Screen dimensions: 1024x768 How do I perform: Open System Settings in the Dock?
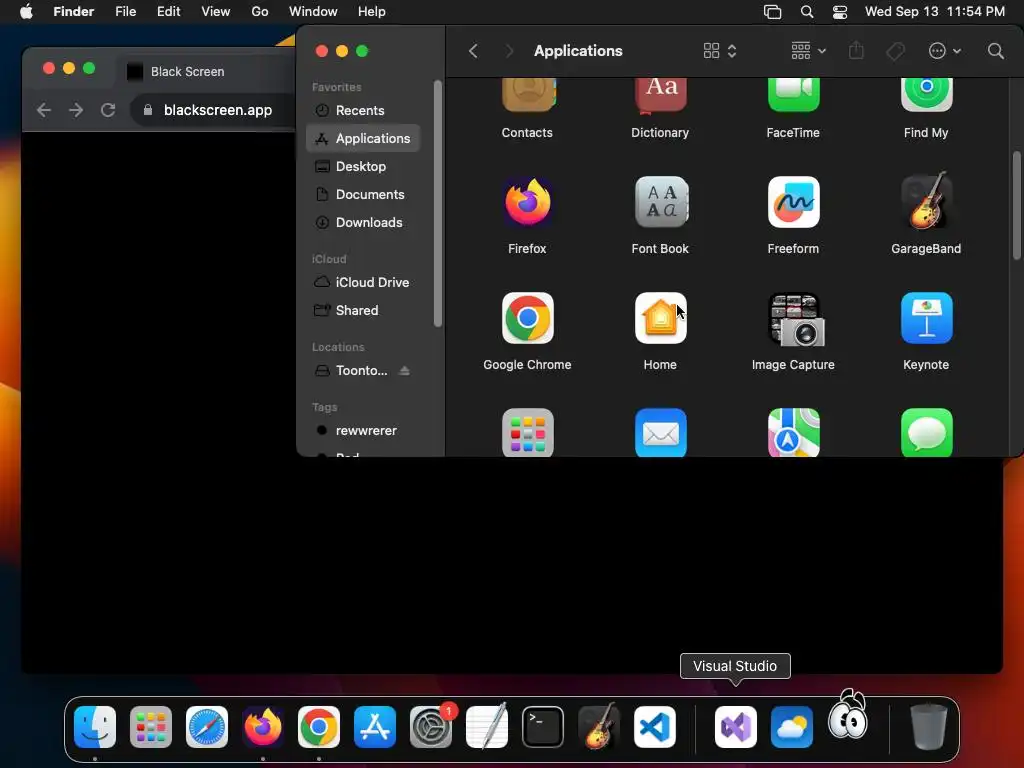pos(431,727)
